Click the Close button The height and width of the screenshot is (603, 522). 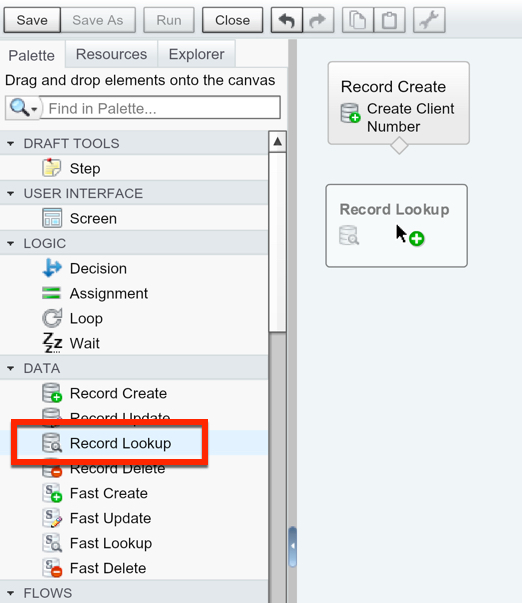[232, 20]
